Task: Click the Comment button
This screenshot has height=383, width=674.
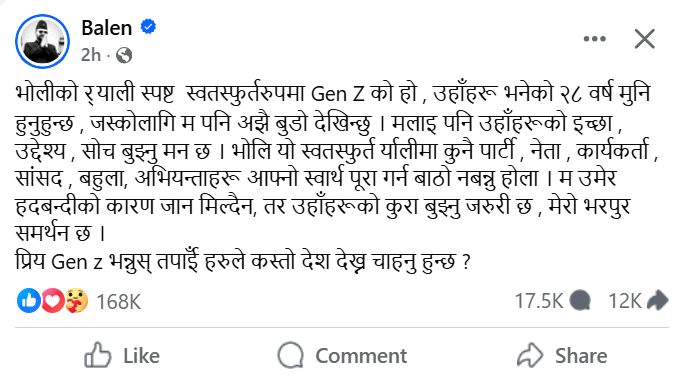Action: (342, 355)
